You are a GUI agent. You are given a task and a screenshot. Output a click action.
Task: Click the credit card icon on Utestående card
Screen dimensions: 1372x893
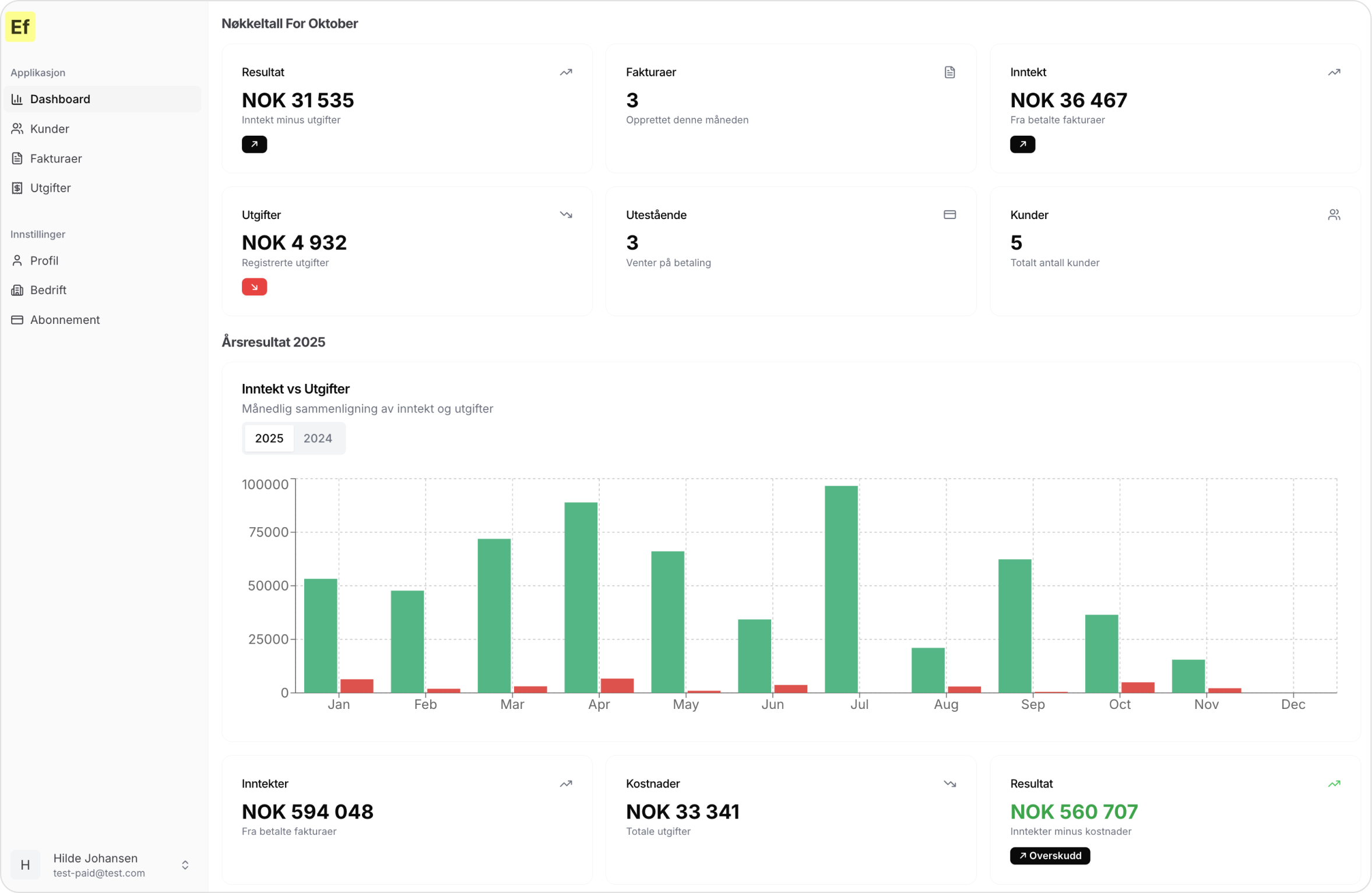[949, 215]
